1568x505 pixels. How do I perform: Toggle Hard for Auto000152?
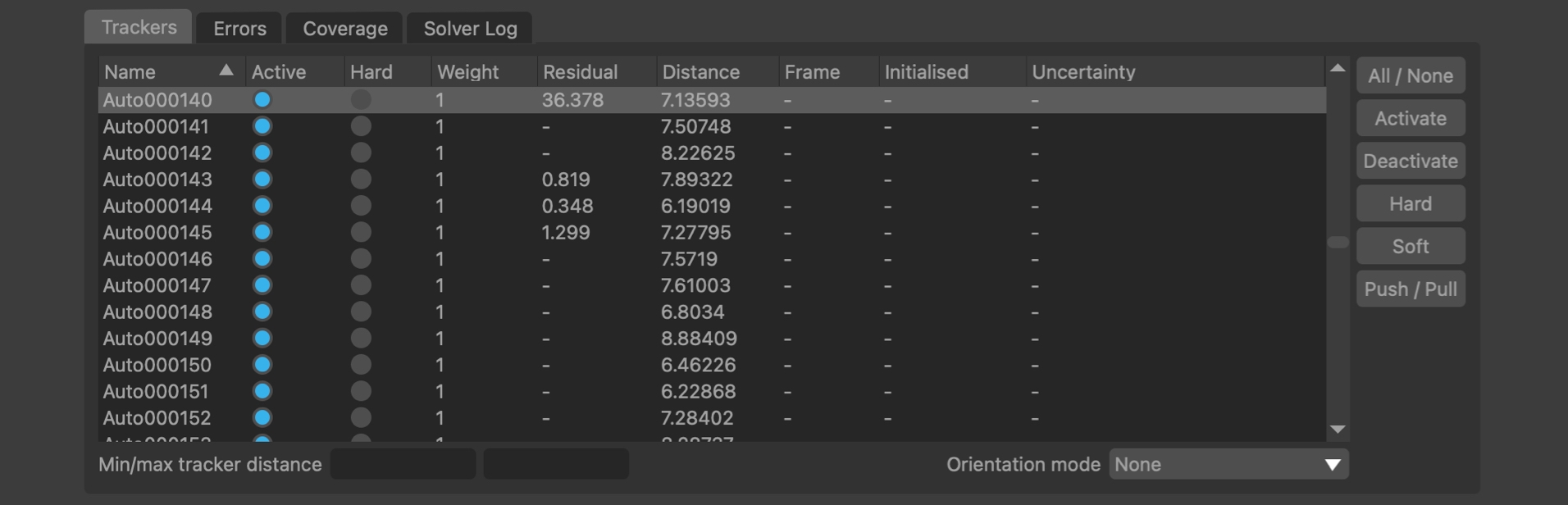361,418
